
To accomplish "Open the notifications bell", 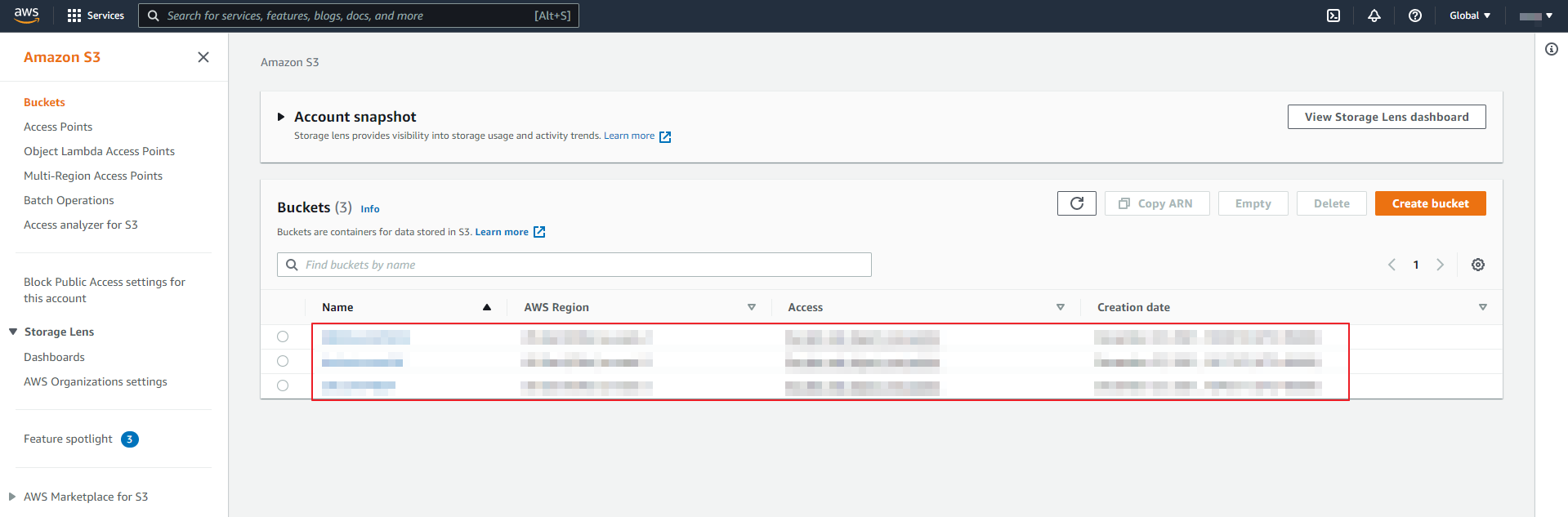I will [x=1374, y=16].
